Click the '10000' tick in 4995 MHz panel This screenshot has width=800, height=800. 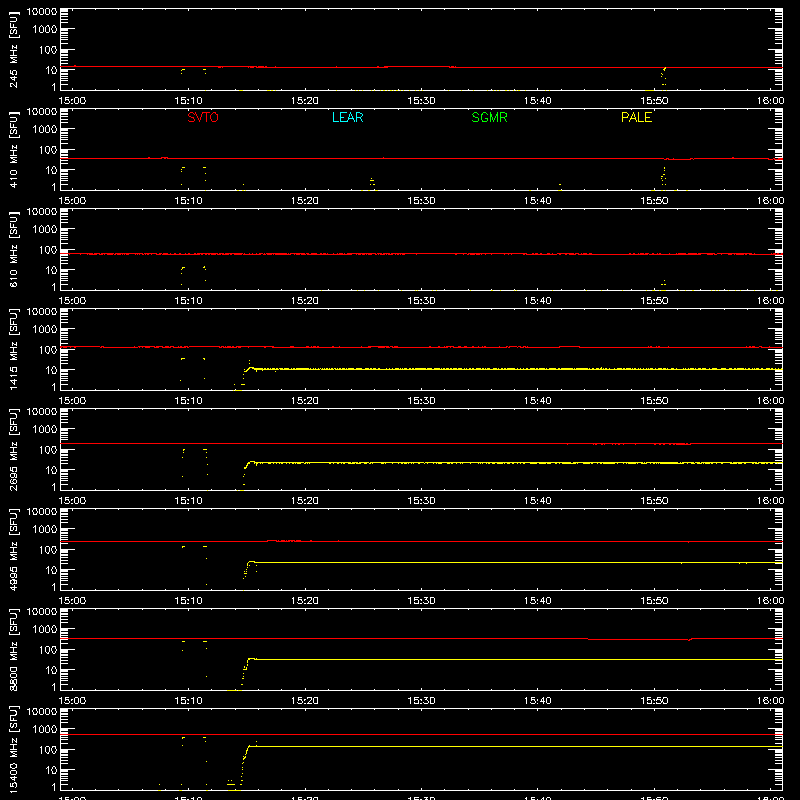click(42, 512)
